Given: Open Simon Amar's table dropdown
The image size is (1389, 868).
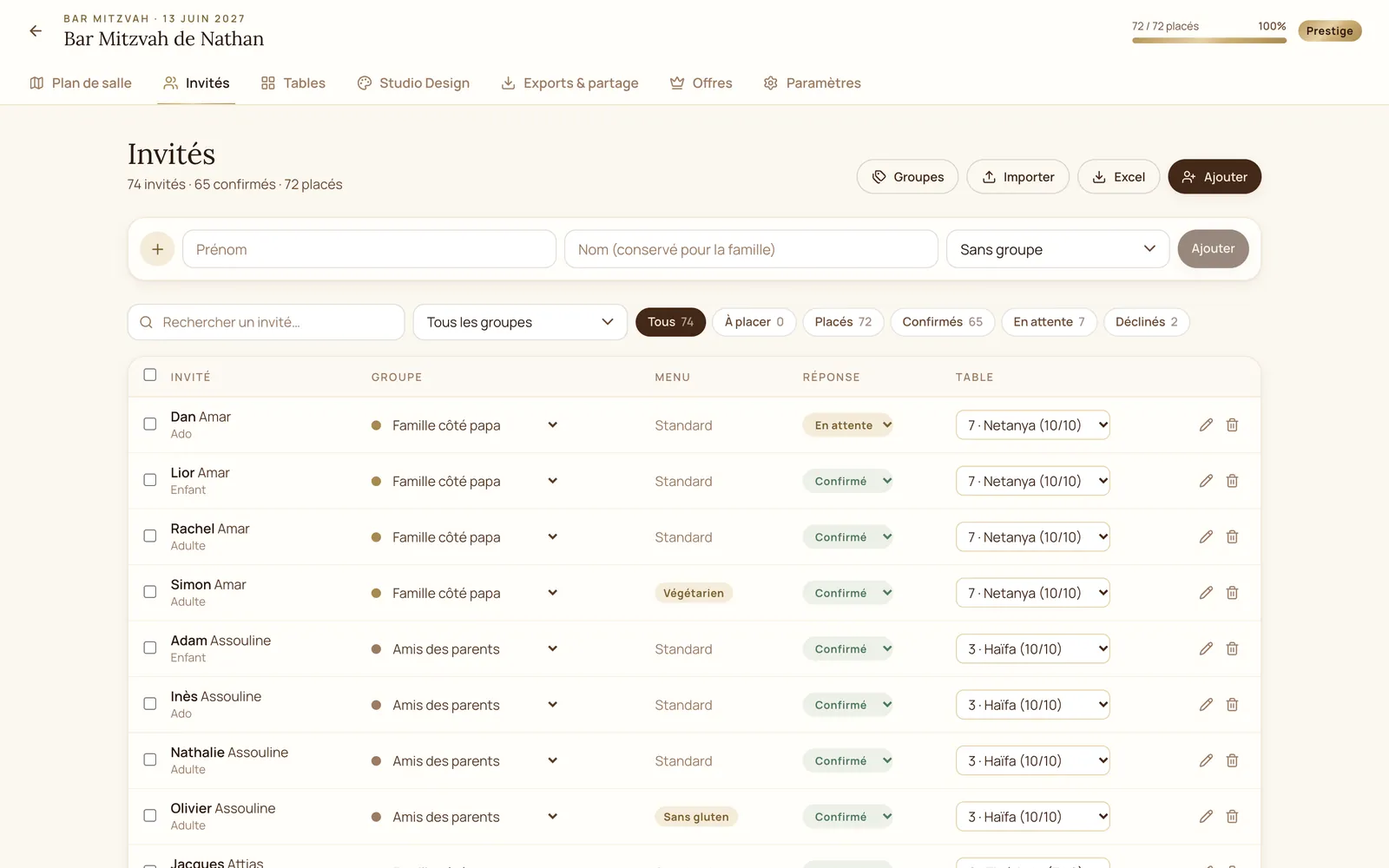Looking at the screenshot, I should [x=1033, y=593].
